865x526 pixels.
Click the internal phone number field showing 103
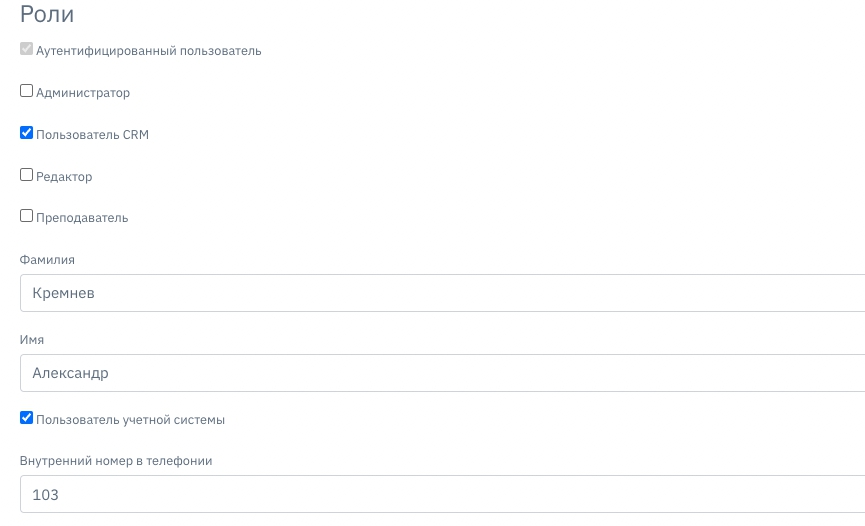(x=442, y=494)
